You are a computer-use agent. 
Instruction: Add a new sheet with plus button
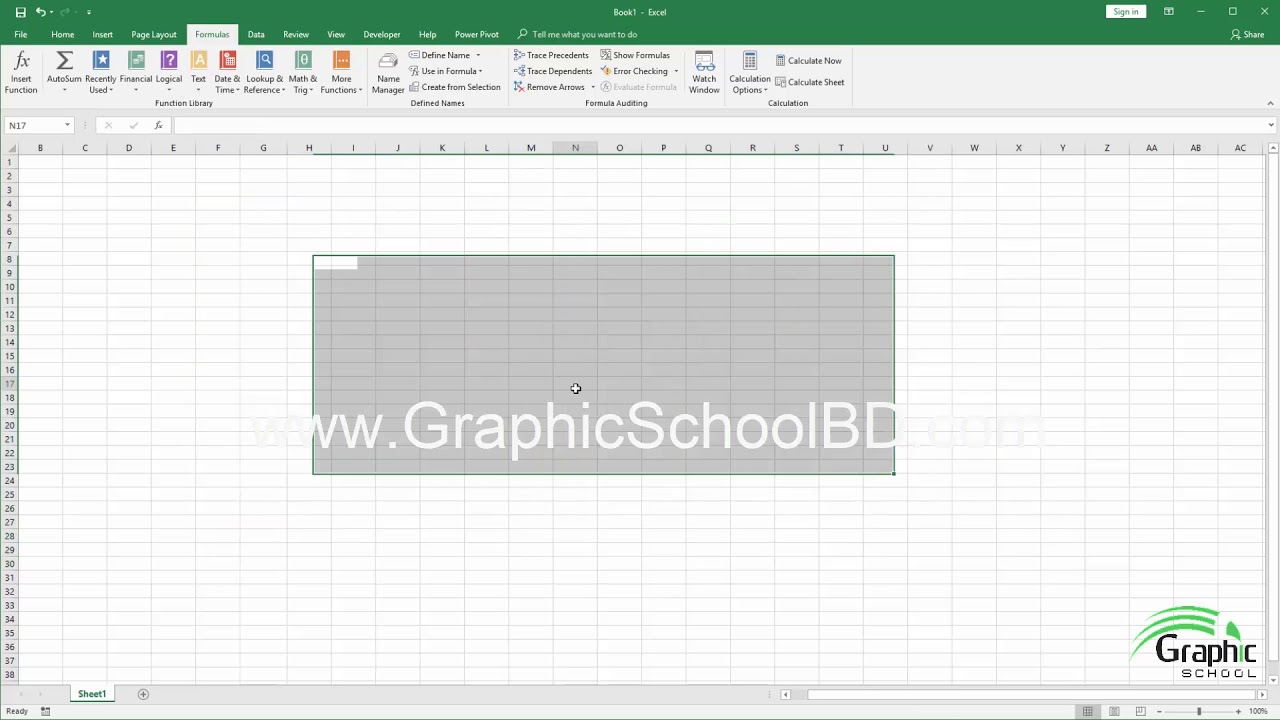pyautogui.click(x=143, y=694)
